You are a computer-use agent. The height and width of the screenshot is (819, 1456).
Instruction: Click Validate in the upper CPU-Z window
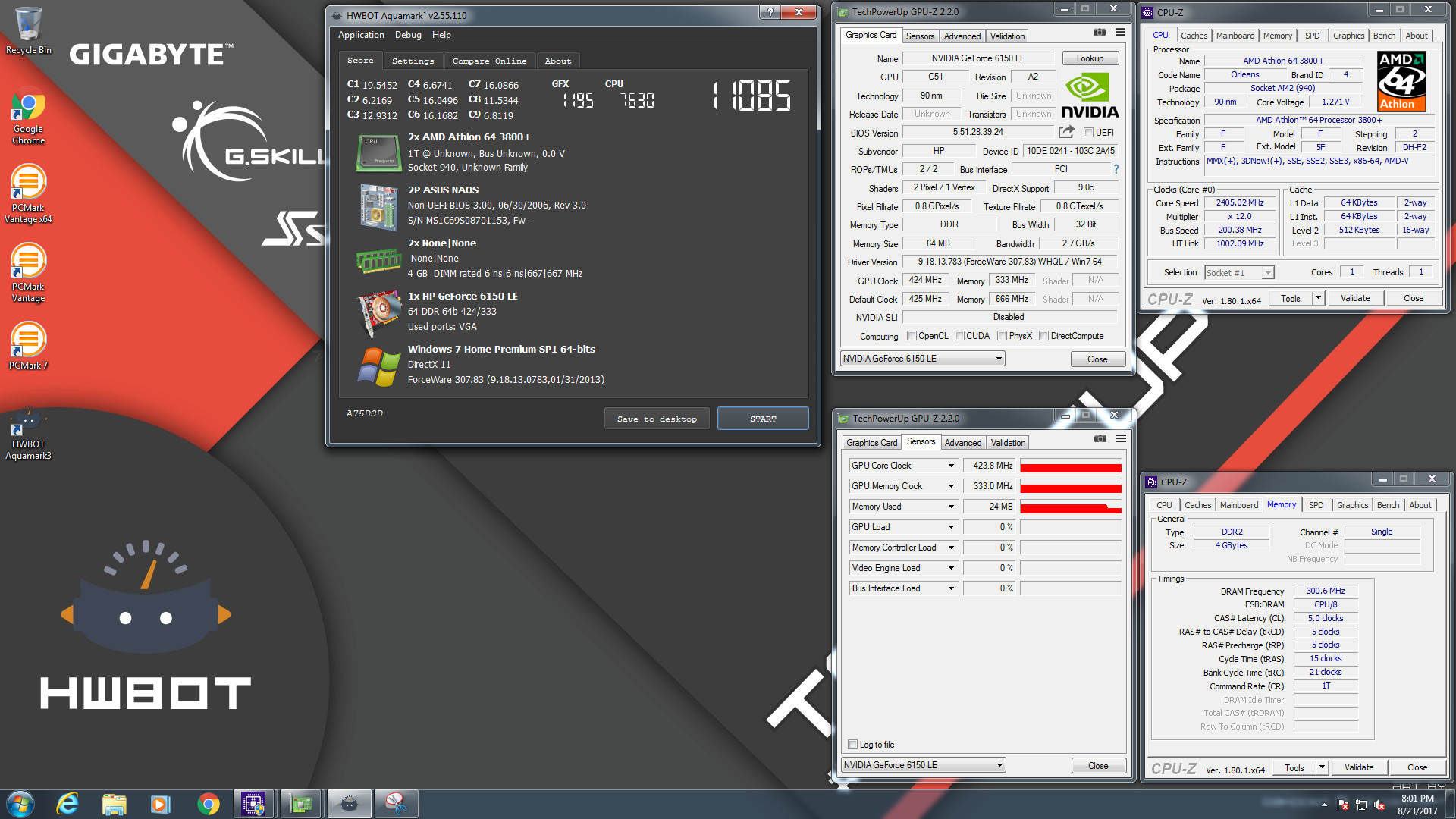point(1355,298)
